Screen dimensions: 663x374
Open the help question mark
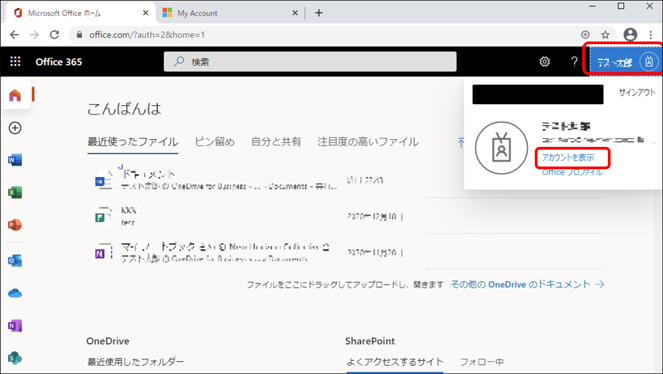pos(574,62)
